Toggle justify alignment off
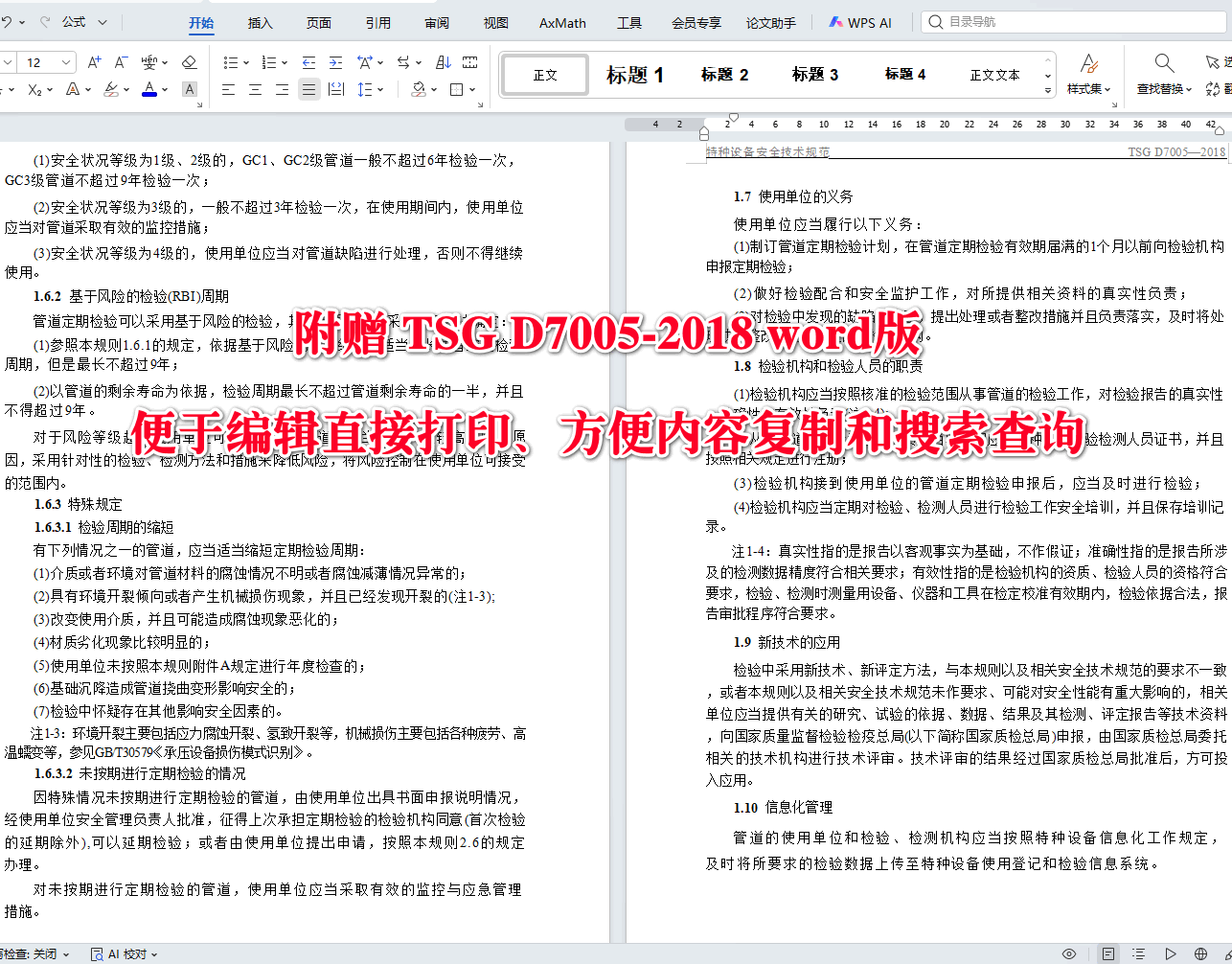The image size is (1232, 964). pyautogui.click(x=308, y=89)
